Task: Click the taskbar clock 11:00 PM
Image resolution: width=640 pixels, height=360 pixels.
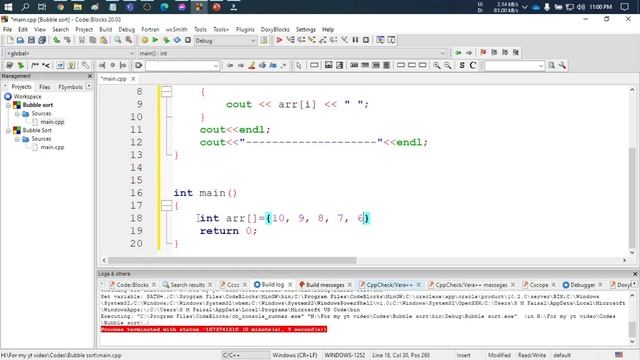Action: [x=601, y=7]
